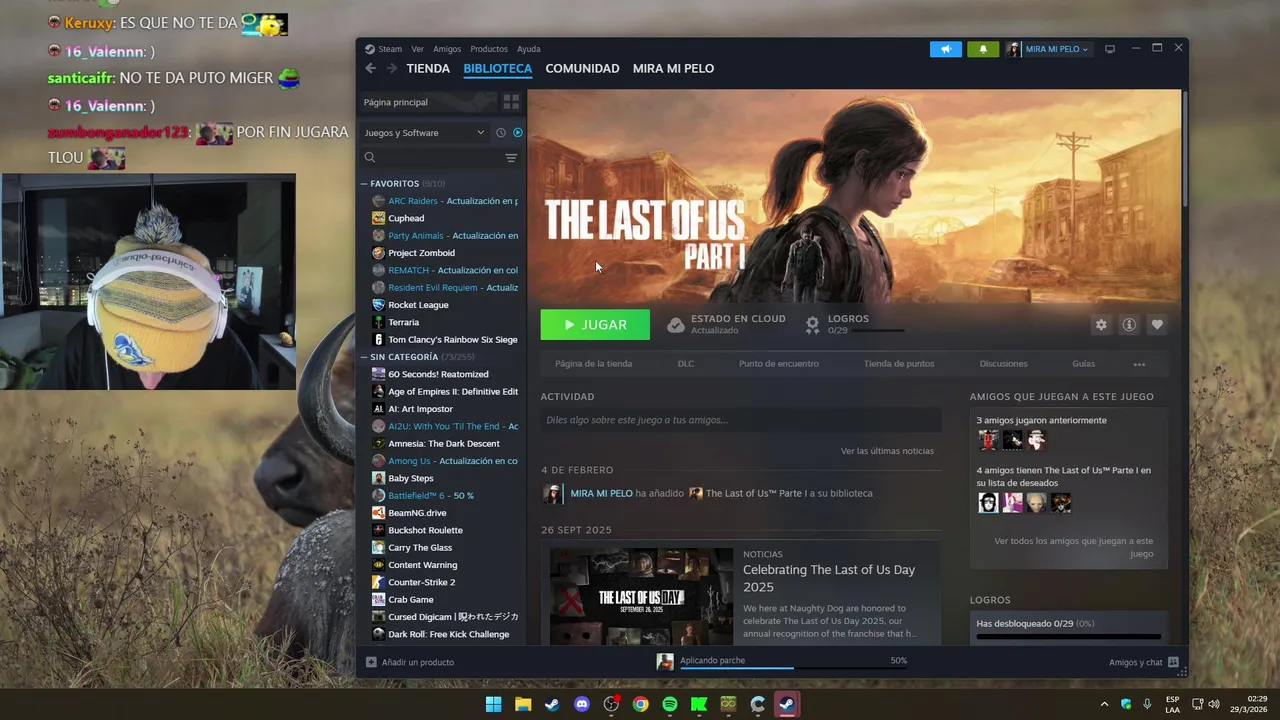Open the MIRA MI PELO profile tab
This screenshot has height=720, width=1280.
(673, 68)
